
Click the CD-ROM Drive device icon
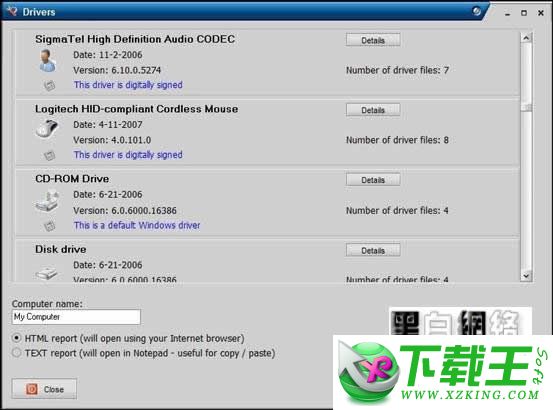[47, 201]
